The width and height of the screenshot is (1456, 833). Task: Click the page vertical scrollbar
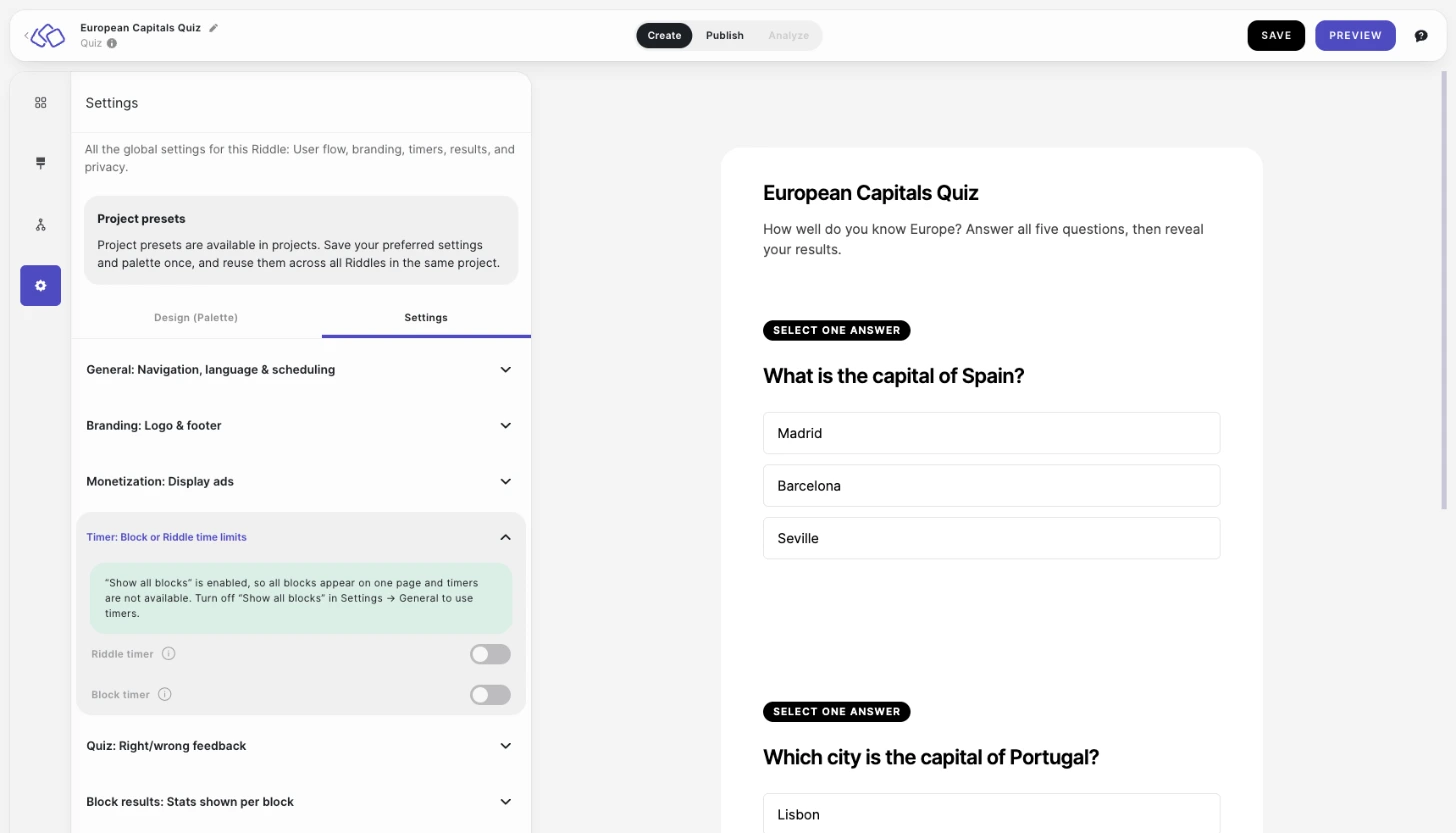pos(1444,290)
